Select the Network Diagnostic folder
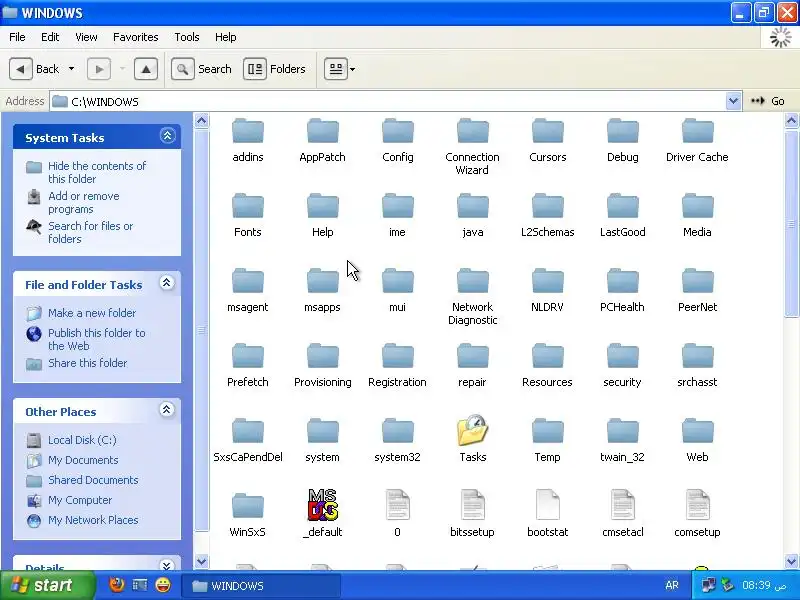The width and height of the screenshot is (800, 600). point(472,297)
